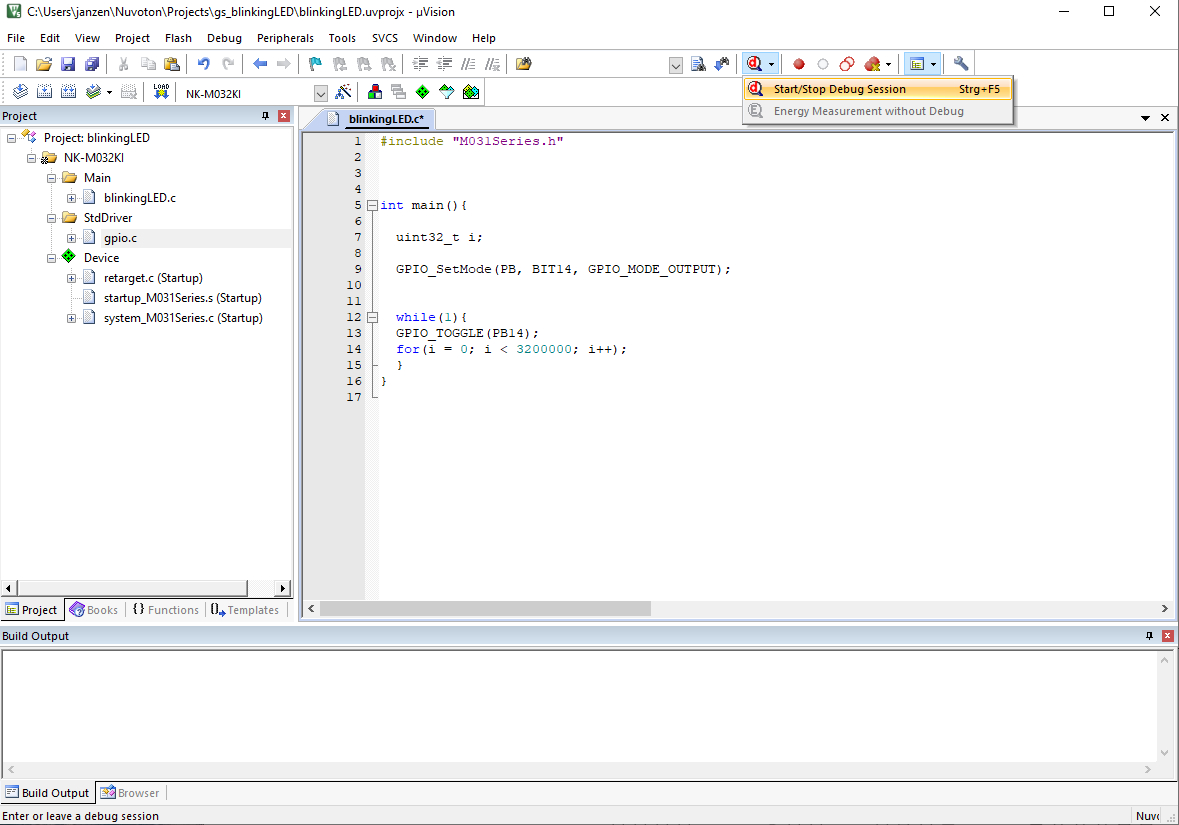Download code to flash memory
The height and width of the screenshot is (825, 1179).
(161, 91)
